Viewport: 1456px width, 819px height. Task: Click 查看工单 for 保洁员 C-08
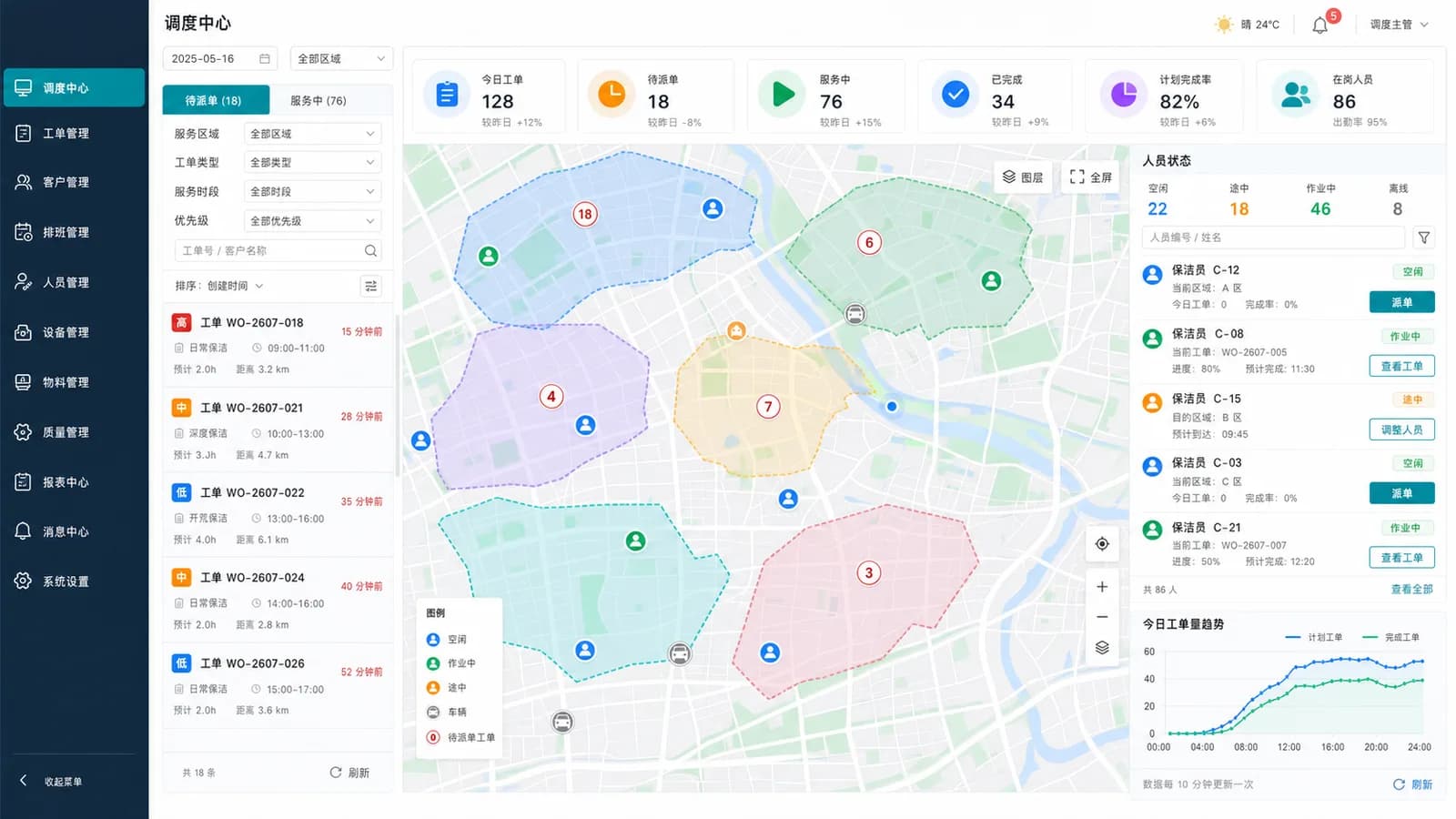[1401, 366]
